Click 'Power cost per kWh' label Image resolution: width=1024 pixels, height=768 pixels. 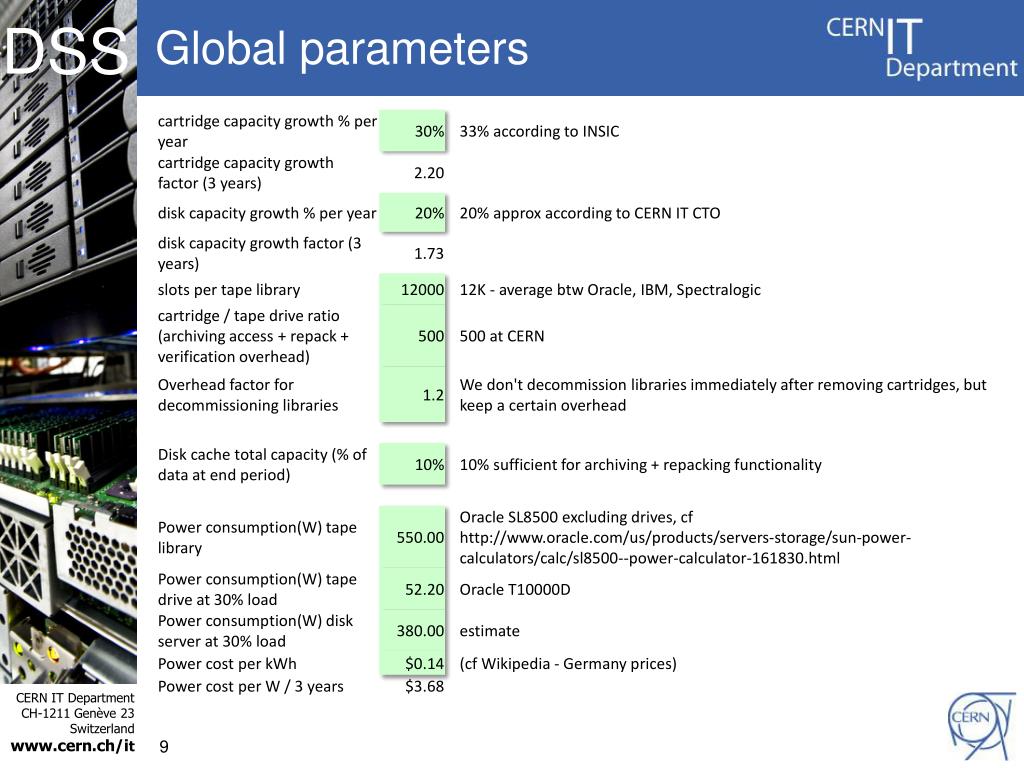227,664
